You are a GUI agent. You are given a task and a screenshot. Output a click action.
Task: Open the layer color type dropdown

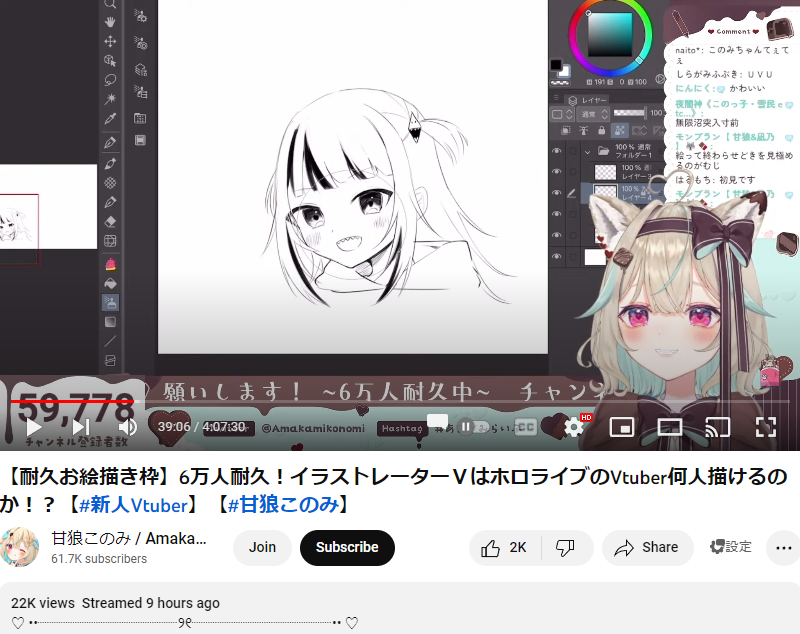pos(562,114)
